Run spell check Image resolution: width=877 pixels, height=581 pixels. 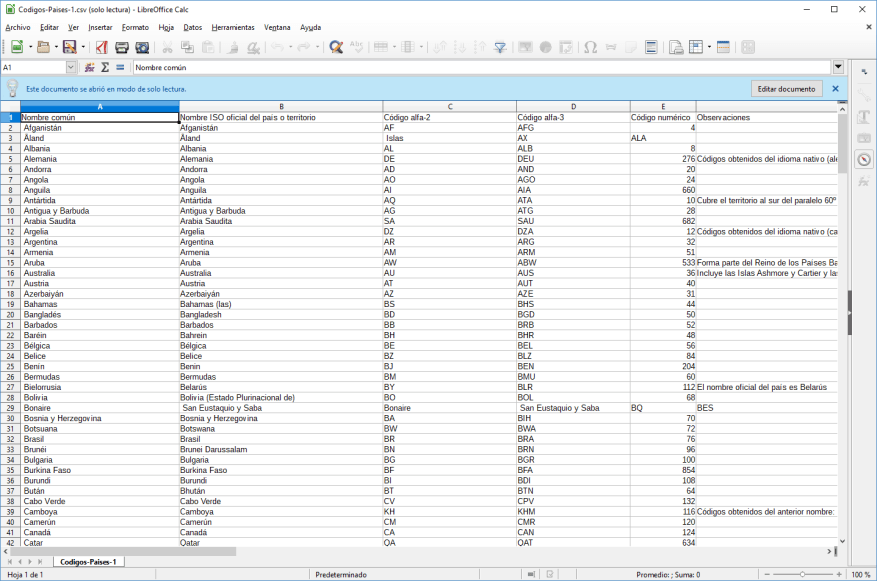pyautogui.click(x=358, y=46)
